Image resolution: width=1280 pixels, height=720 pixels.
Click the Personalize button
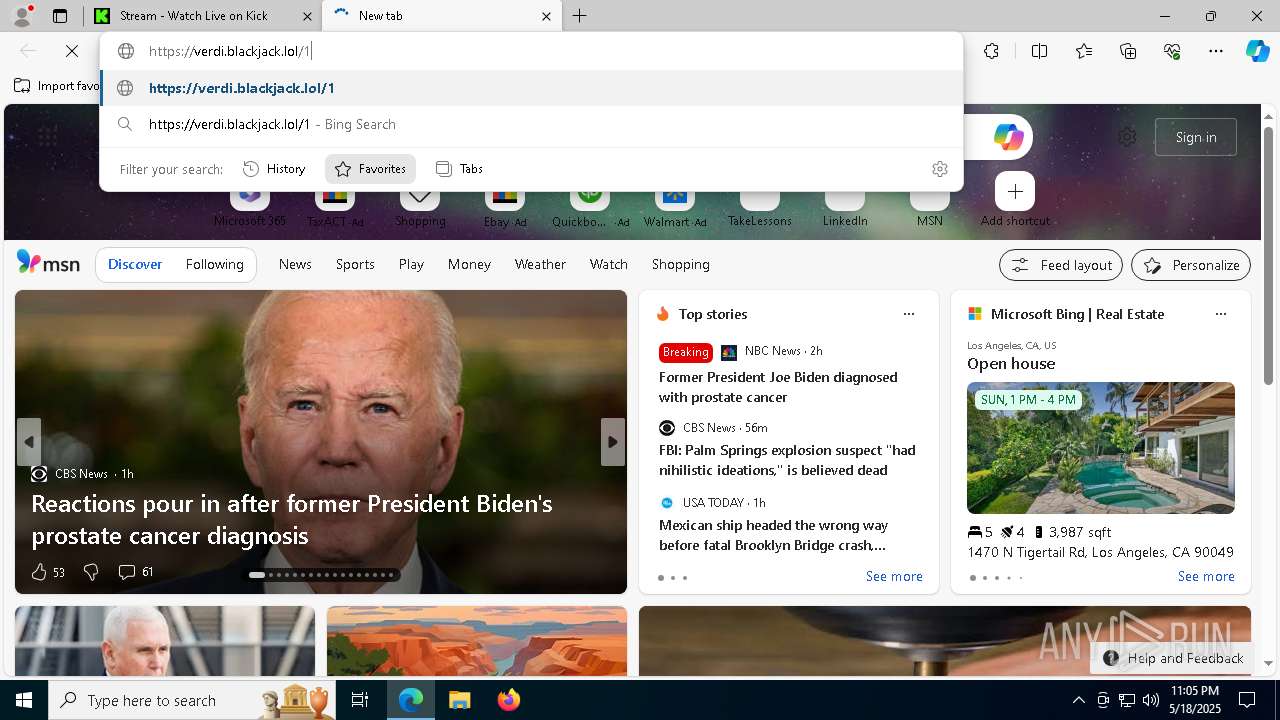click(1191, 265)
